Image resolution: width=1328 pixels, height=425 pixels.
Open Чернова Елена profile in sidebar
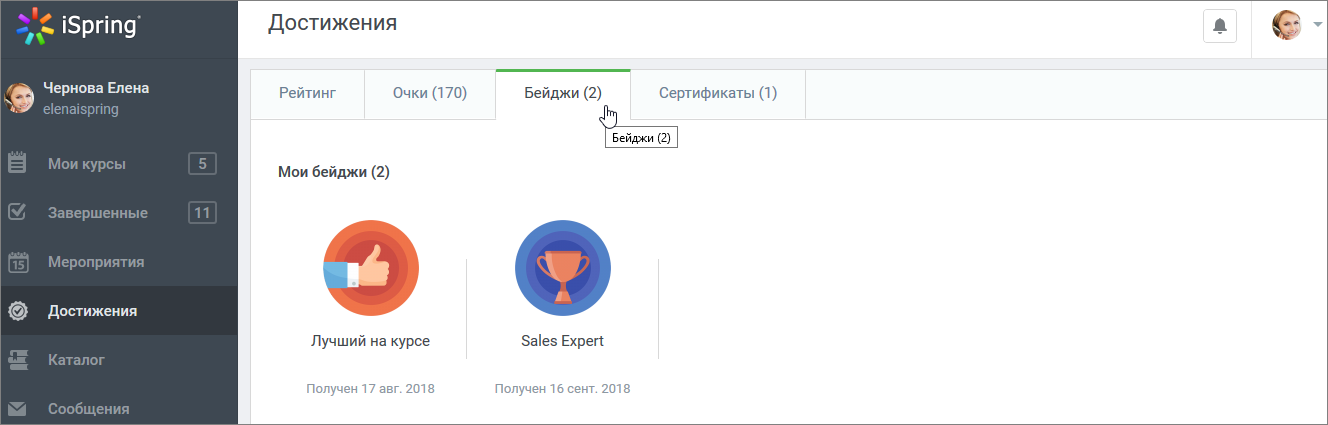pos(96,88)
